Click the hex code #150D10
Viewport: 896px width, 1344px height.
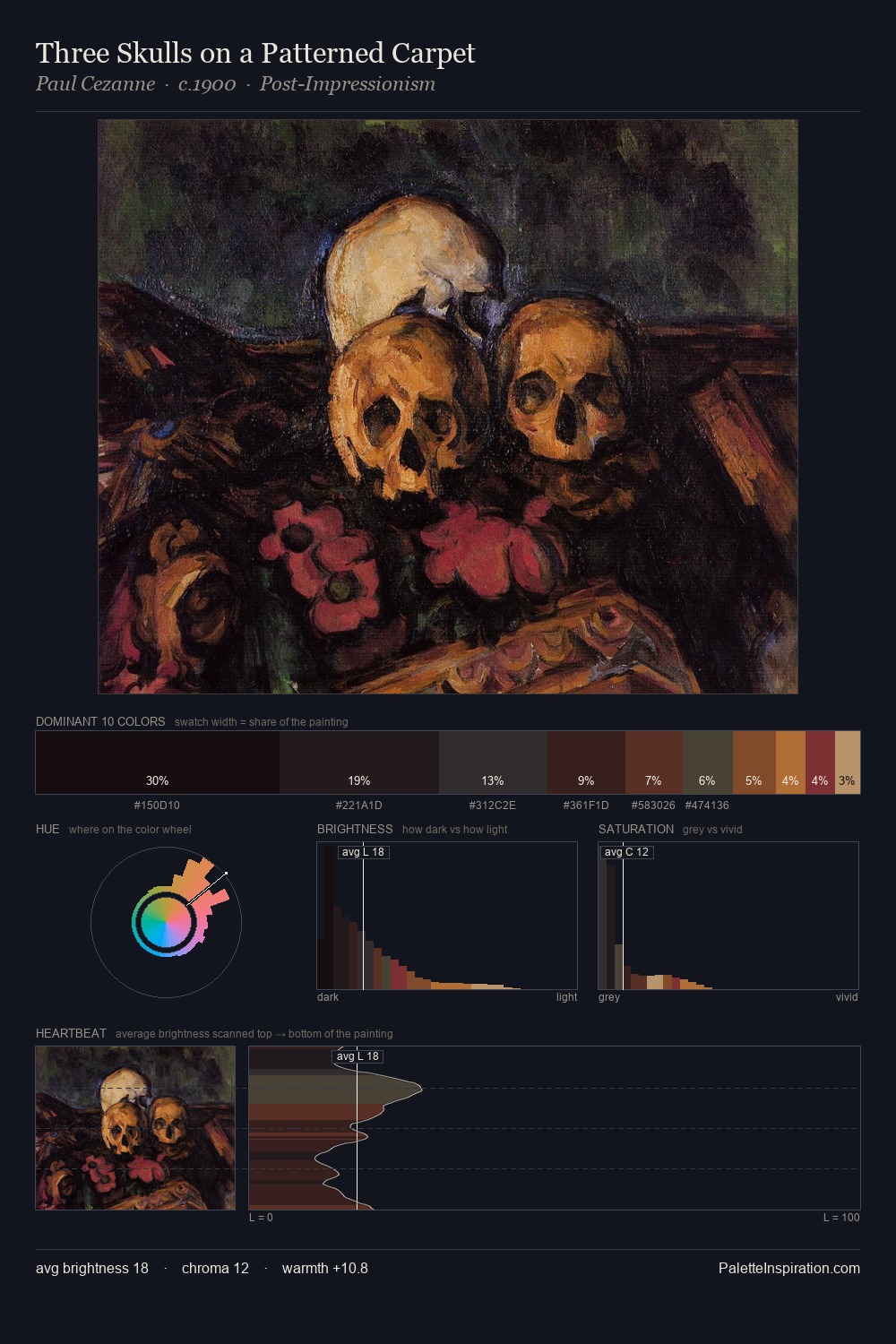[157, 805]
